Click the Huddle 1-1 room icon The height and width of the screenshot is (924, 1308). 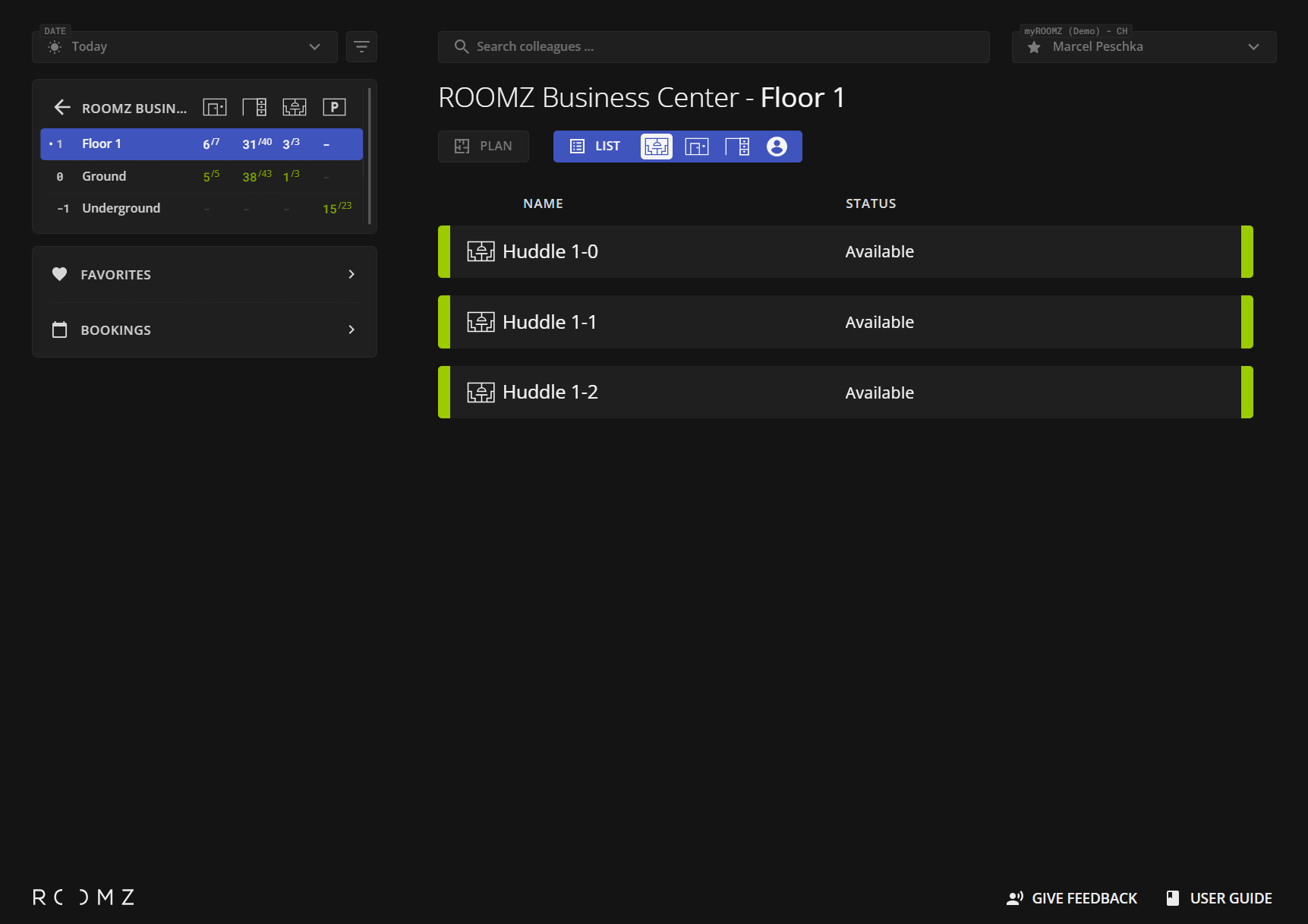pos(481,322)
